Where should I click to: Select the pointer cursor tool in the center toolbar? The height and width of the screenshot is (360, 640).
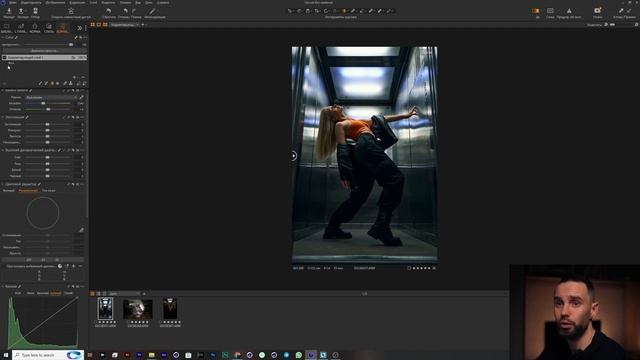pos(290,11)
